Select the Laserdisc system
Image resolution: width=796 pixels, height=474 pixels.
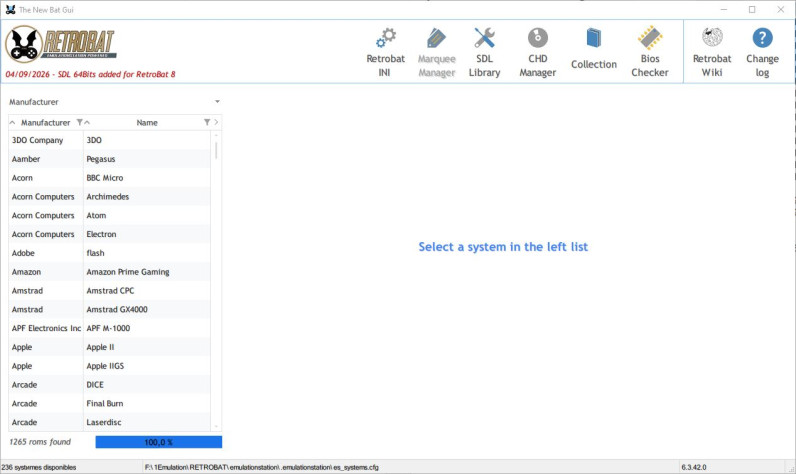point(147,422)
